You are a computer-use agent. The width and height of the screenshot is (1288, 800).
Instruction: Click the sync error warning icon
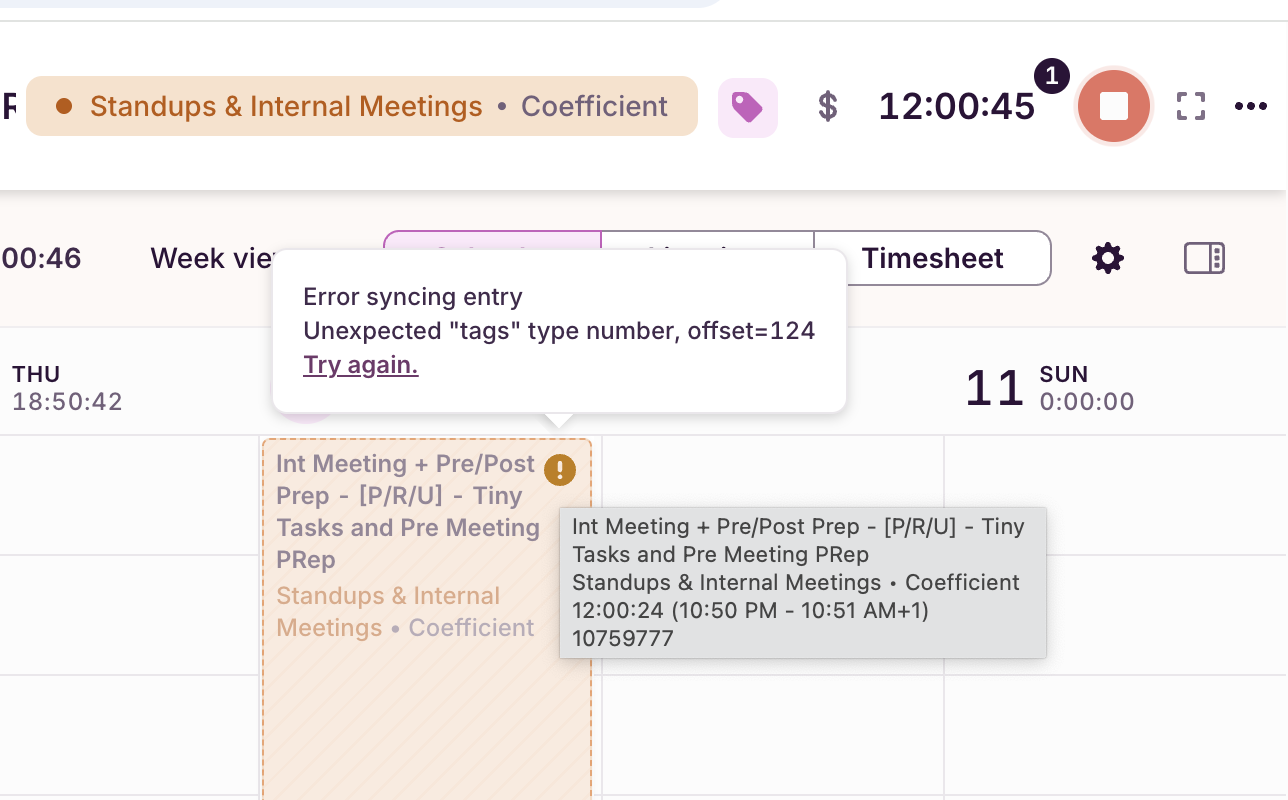tap(560, 470)
